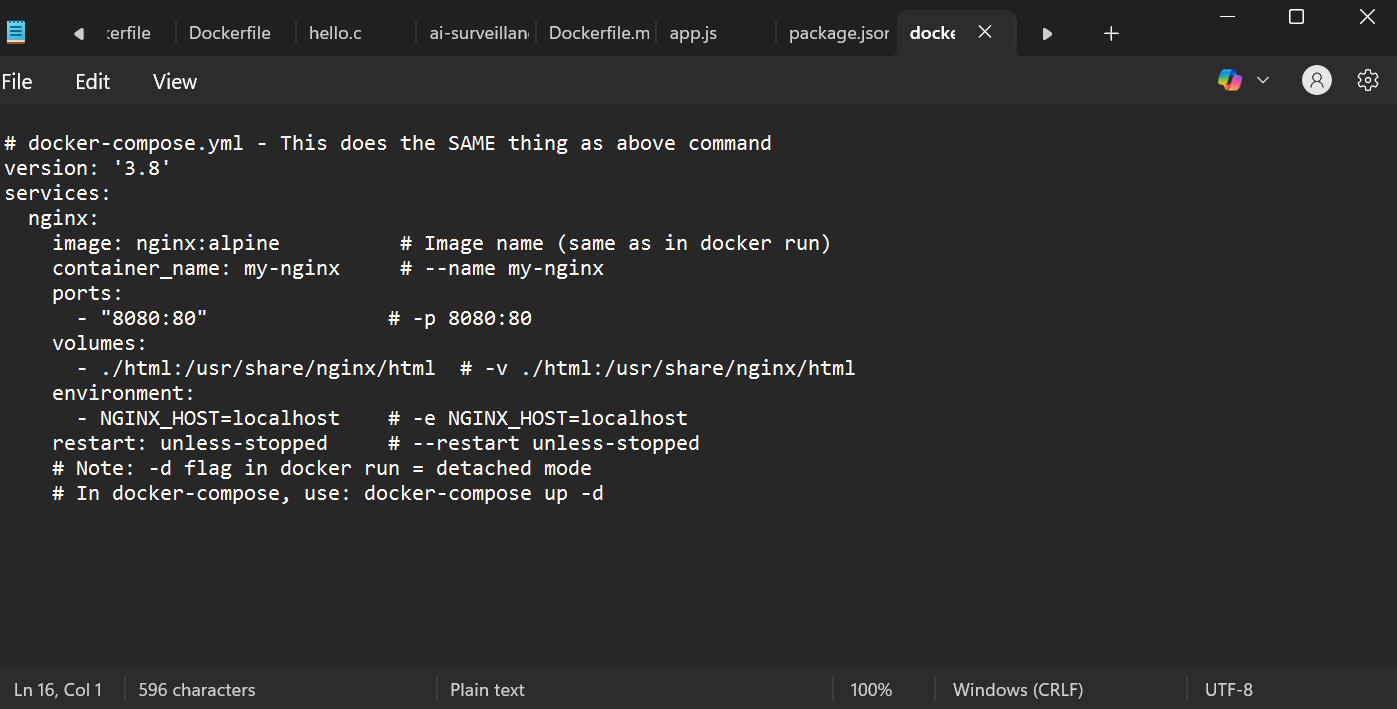Click the Notepad app icon
The image size is (1397, 709).
pos(16,33)
